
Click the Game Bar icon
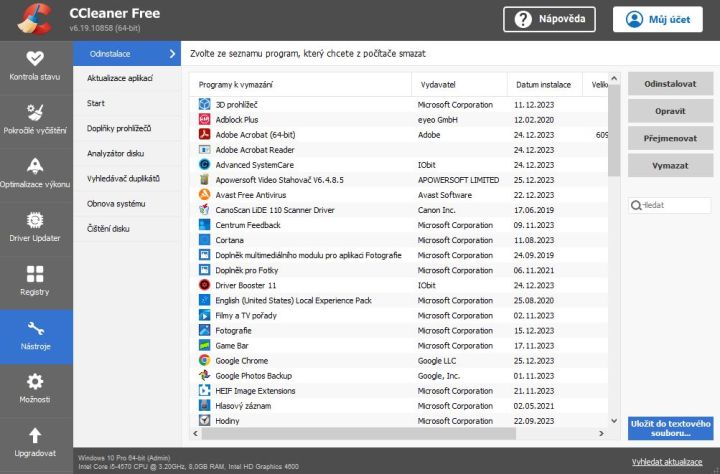tap(204, 345)
